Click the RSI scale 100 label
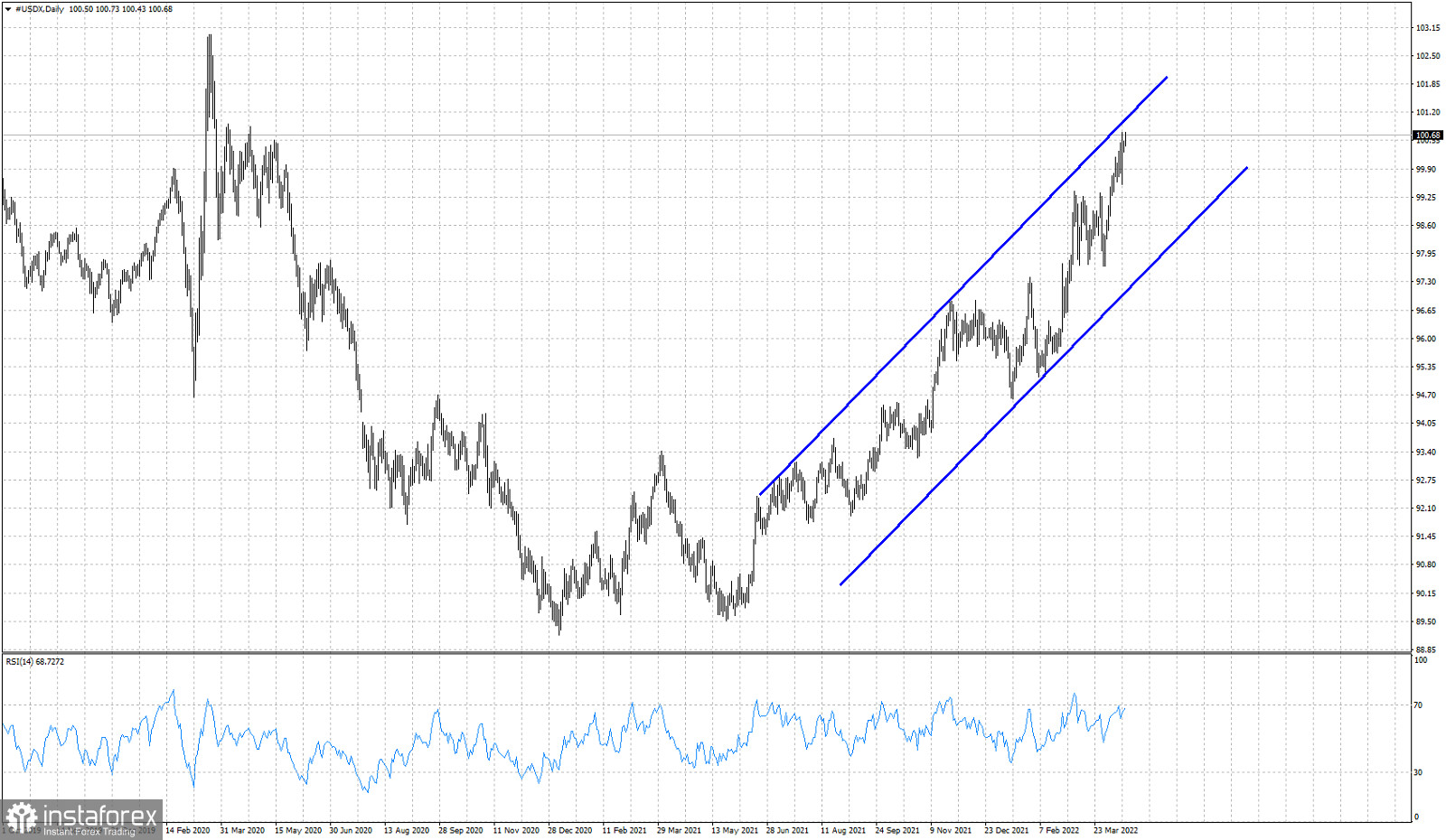Viewport: 1446px width, 840px height. (x=1421, y=660)
